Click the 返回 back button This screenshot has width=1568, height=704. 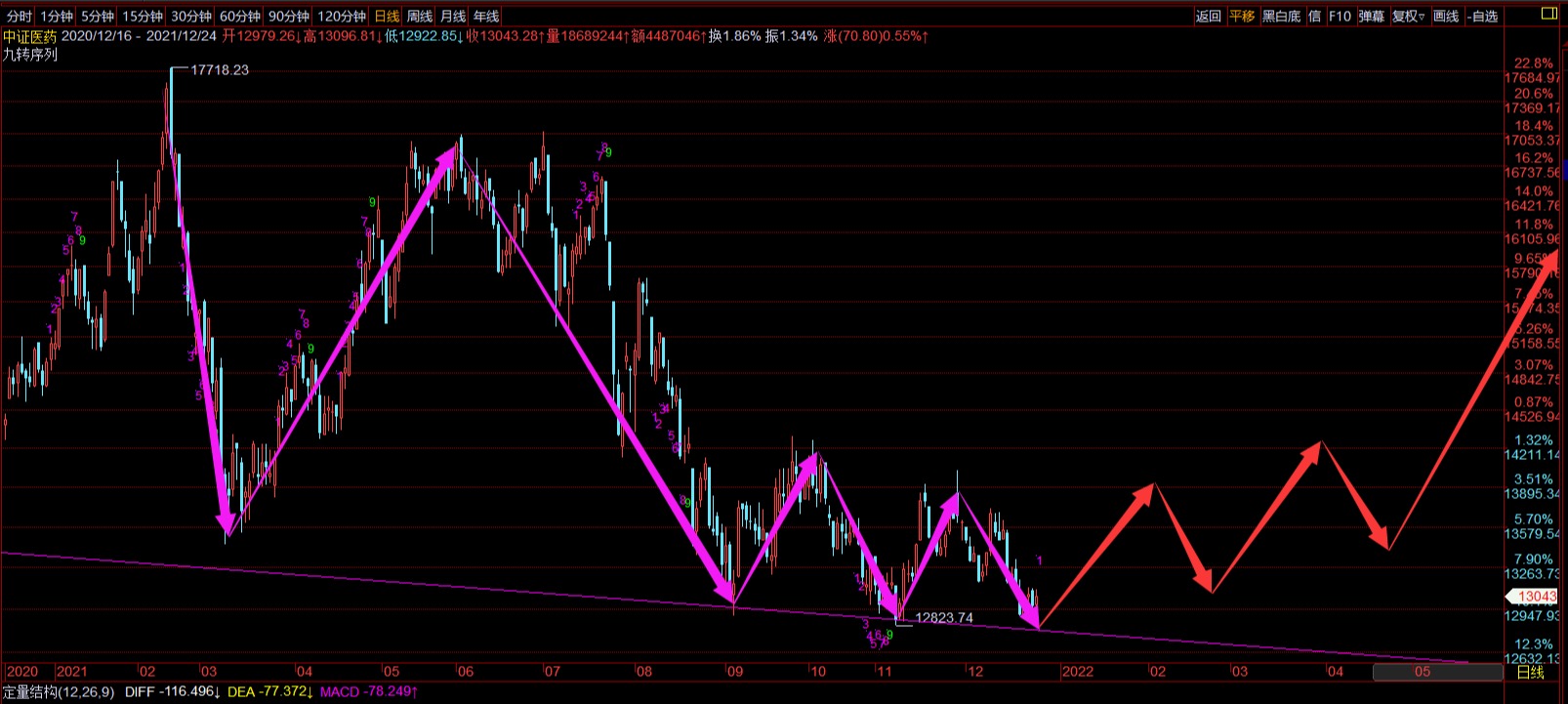(1209, 17)
